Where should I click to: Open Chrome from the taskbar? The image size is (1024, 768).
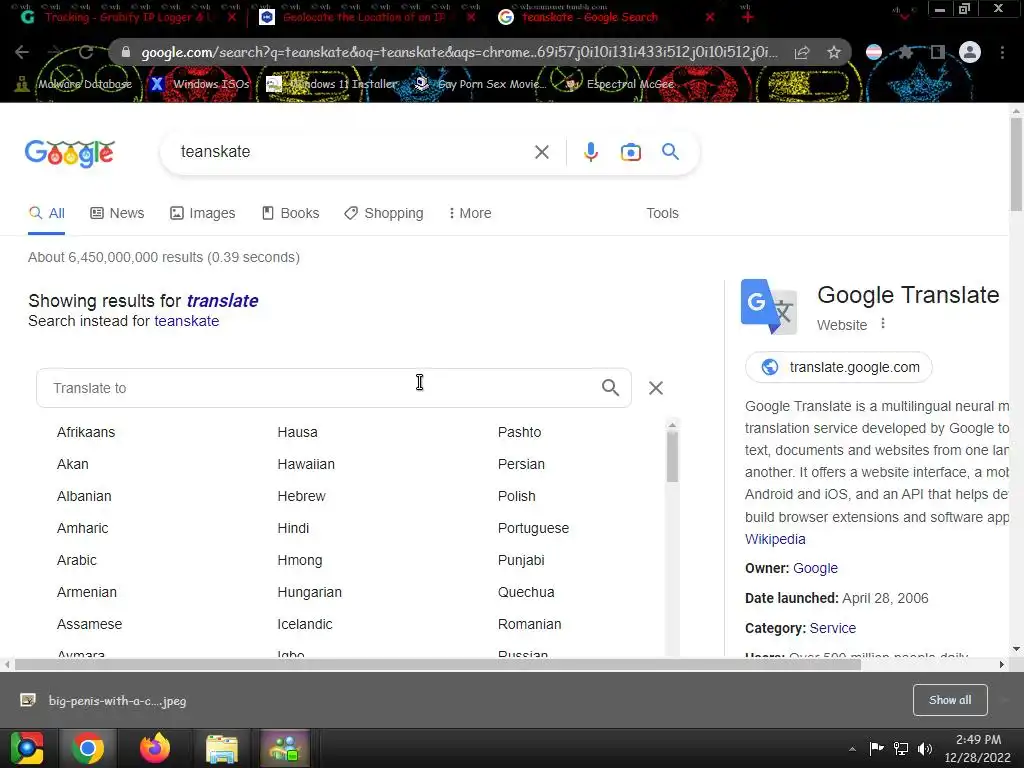click(x=88, y=748)
